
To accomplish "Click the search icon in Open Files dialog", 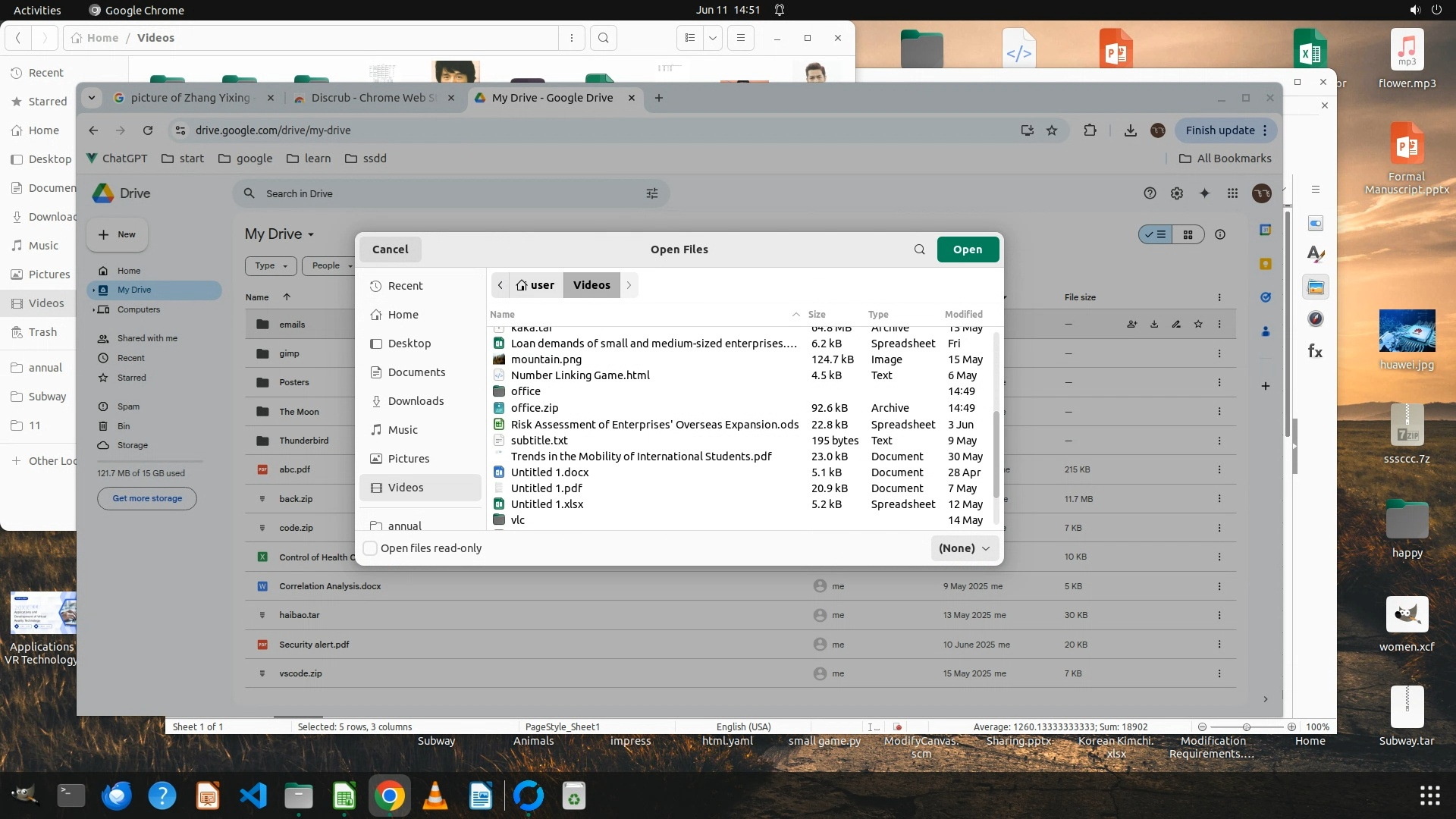I will 919,249.
